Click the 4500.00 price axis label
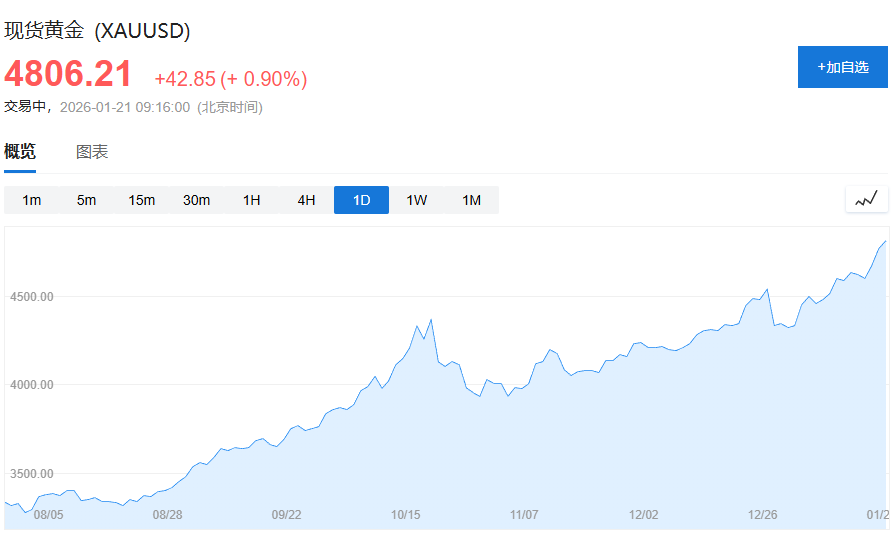 click(31, 297)
